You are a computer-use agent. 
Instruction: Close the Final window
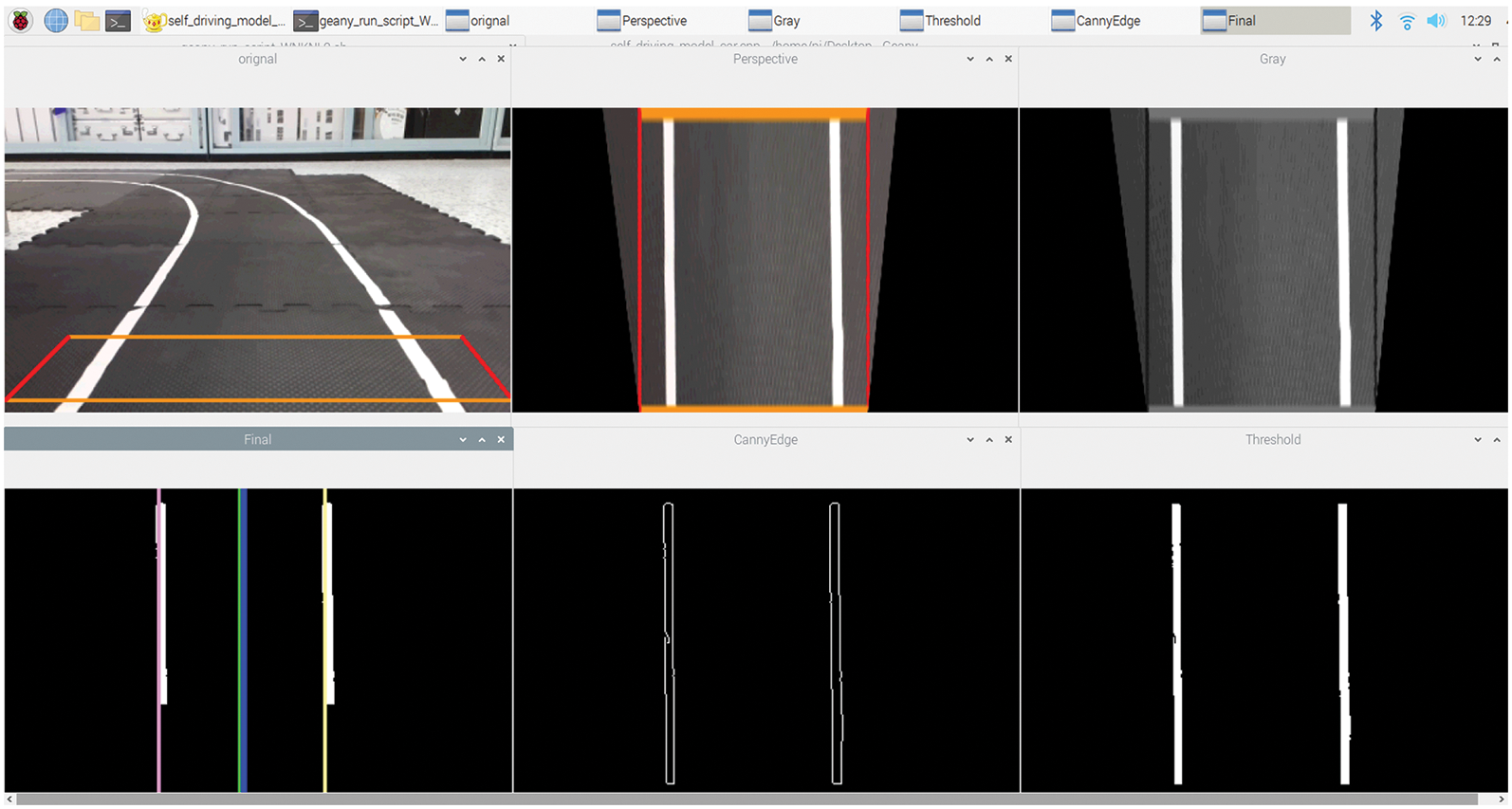tap(501, 440)
